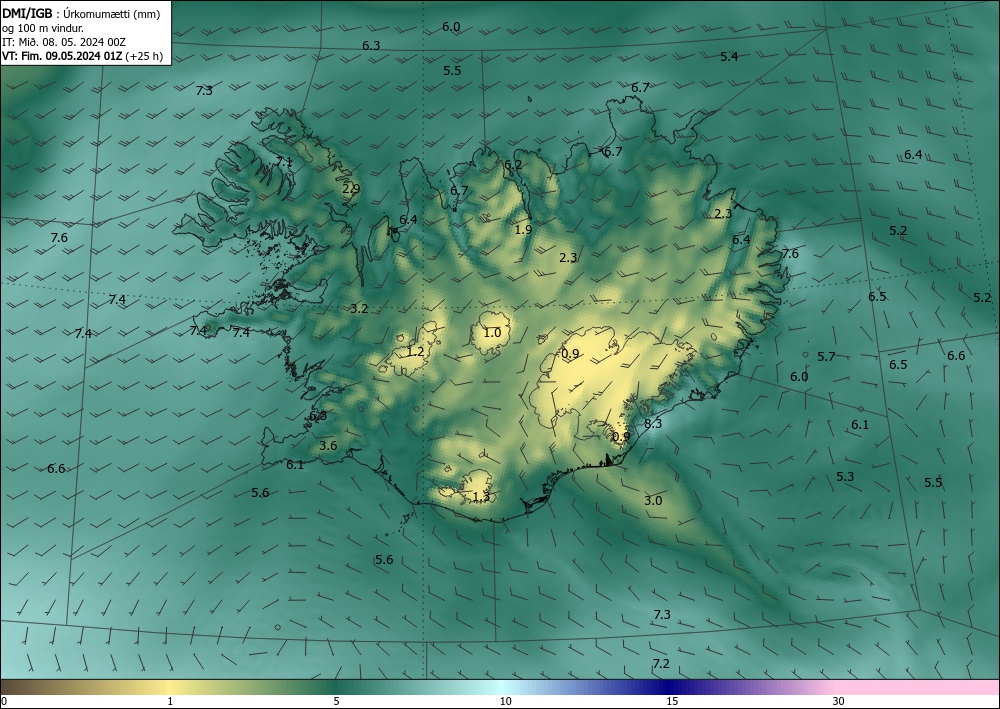Viewport: 1000px width, 709px height.
Task: Click the 5.3 value in the southeastern sea
Action: pyautogui.click(x=844, y=477)
